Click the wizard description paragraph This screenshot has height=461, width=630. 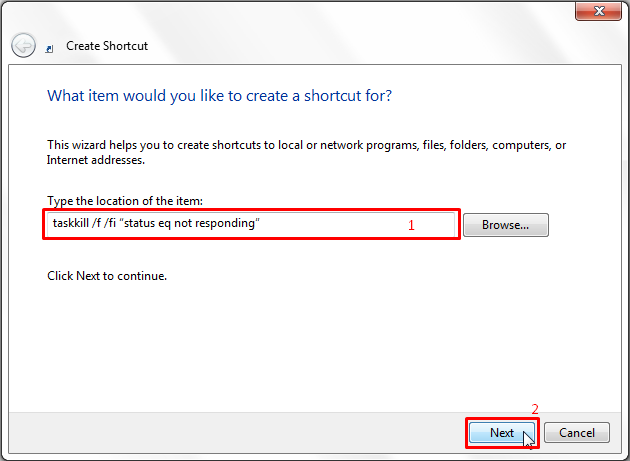tap(306, 152)
